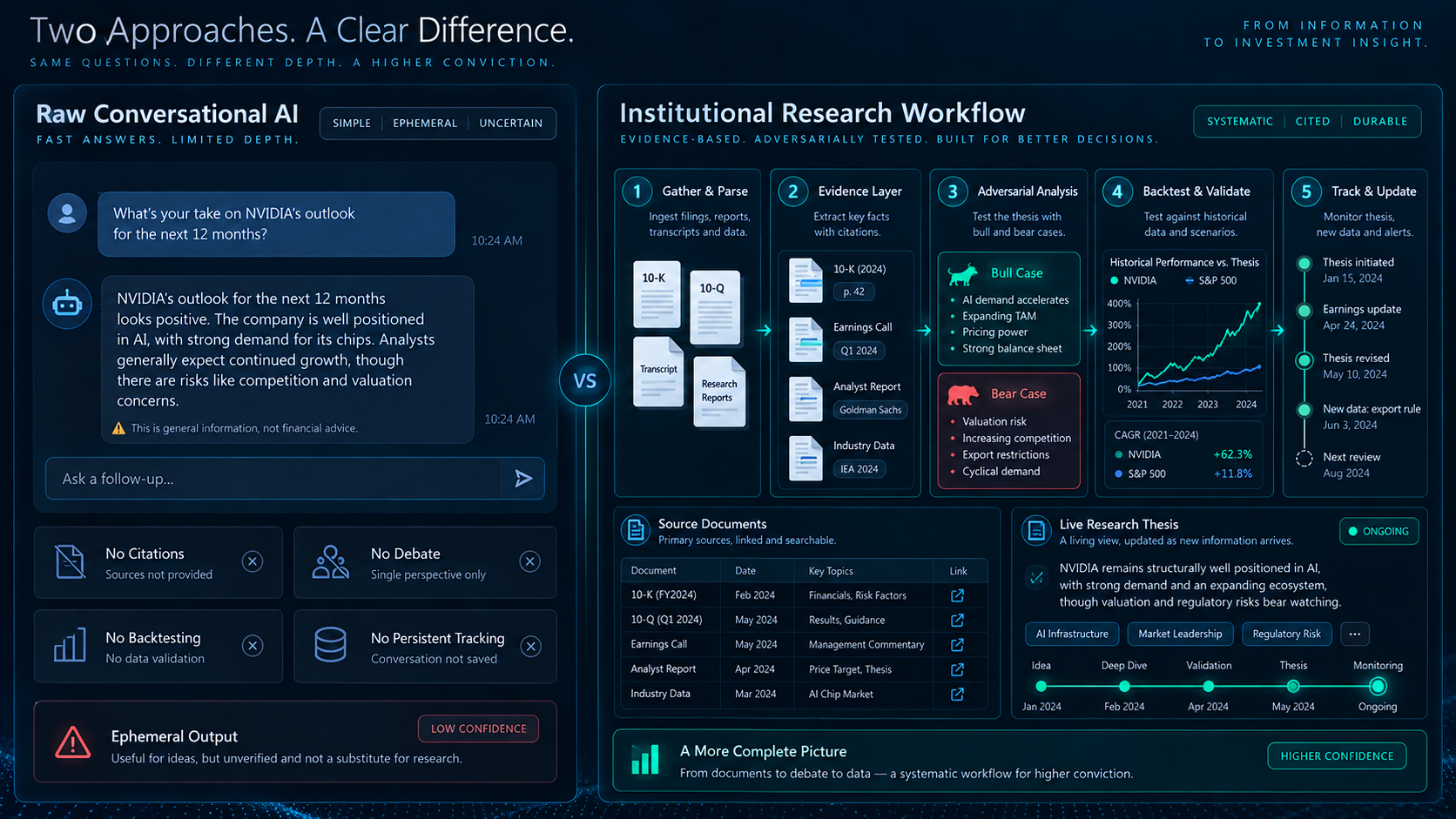Toggle the S&P 500 series in chart legend
The height and width of the screenshot is (819, 1456).
coord(1210,280)
